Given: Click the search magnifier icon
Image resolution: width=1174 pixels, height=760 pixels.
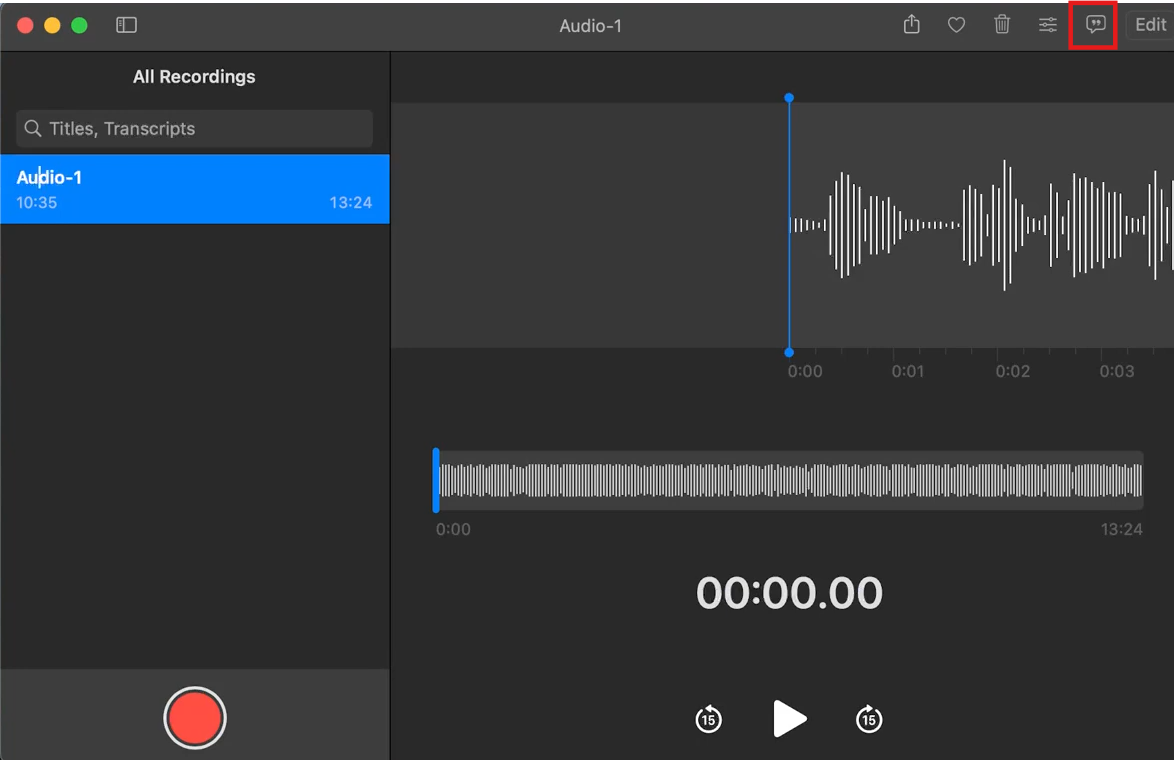Looking at the screenshot, I should tap(32, 129).
